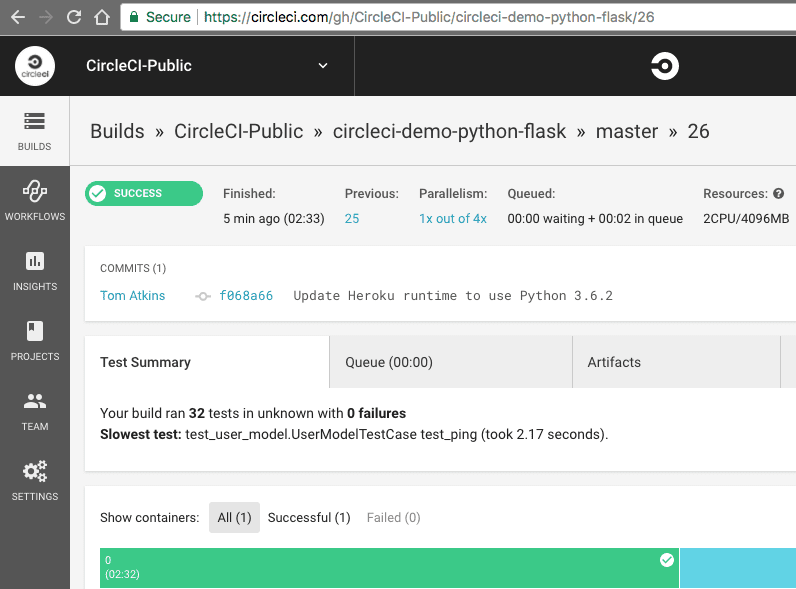Show All (1) containers filter

(235, 517)
